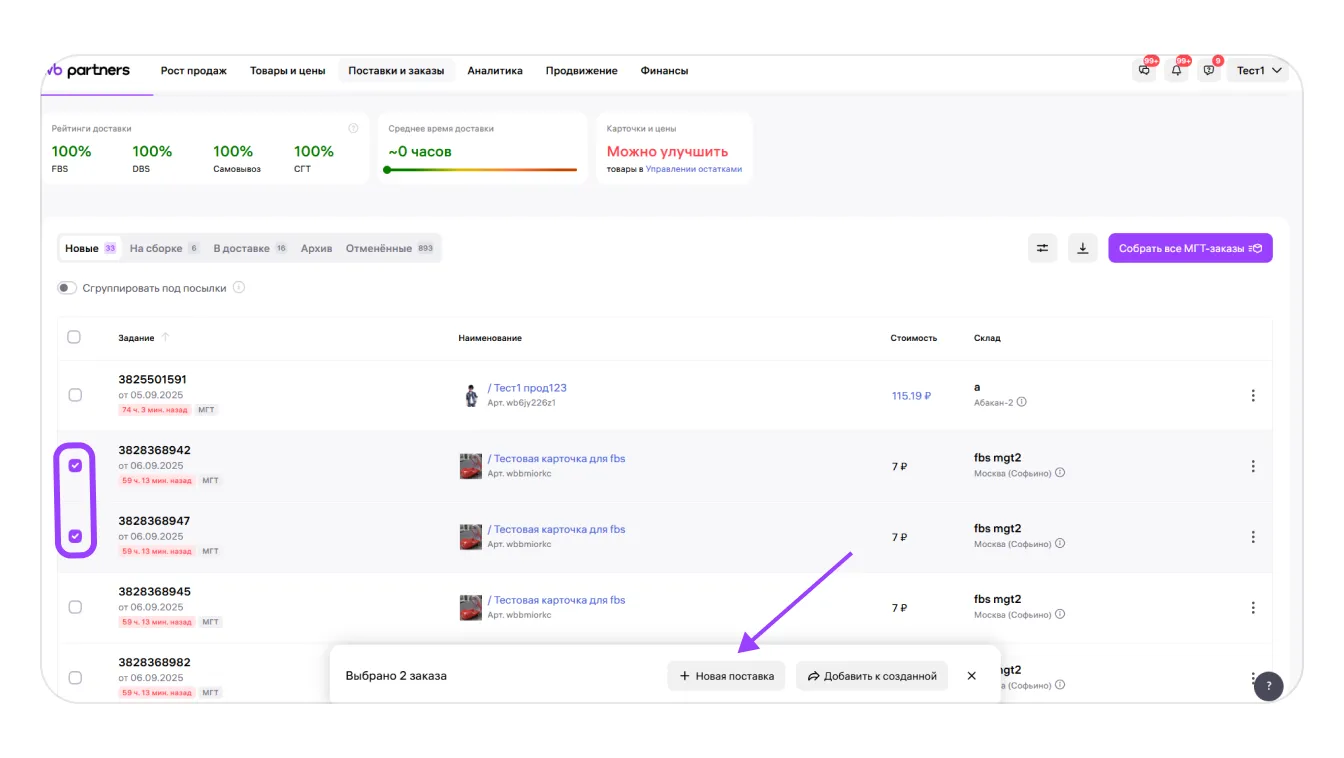Check the checkbox for order 3828368945
This screenshot has height=758, width=1344.
[x=75, y=607]
